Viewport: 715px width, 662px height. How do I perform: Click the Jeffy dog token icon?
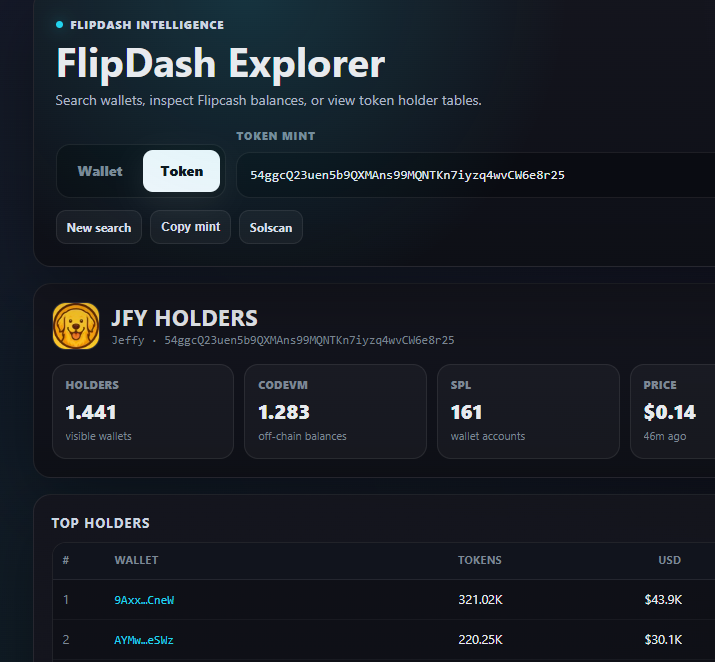tap(76, 326)
